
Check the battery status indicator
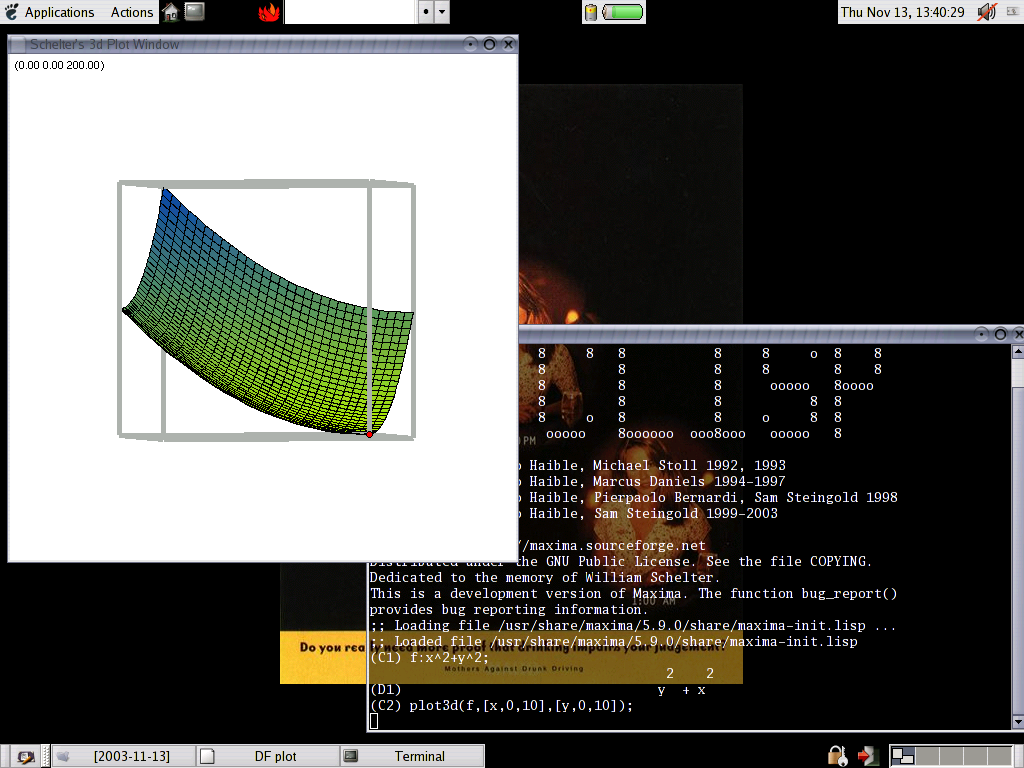pos(614,12)
